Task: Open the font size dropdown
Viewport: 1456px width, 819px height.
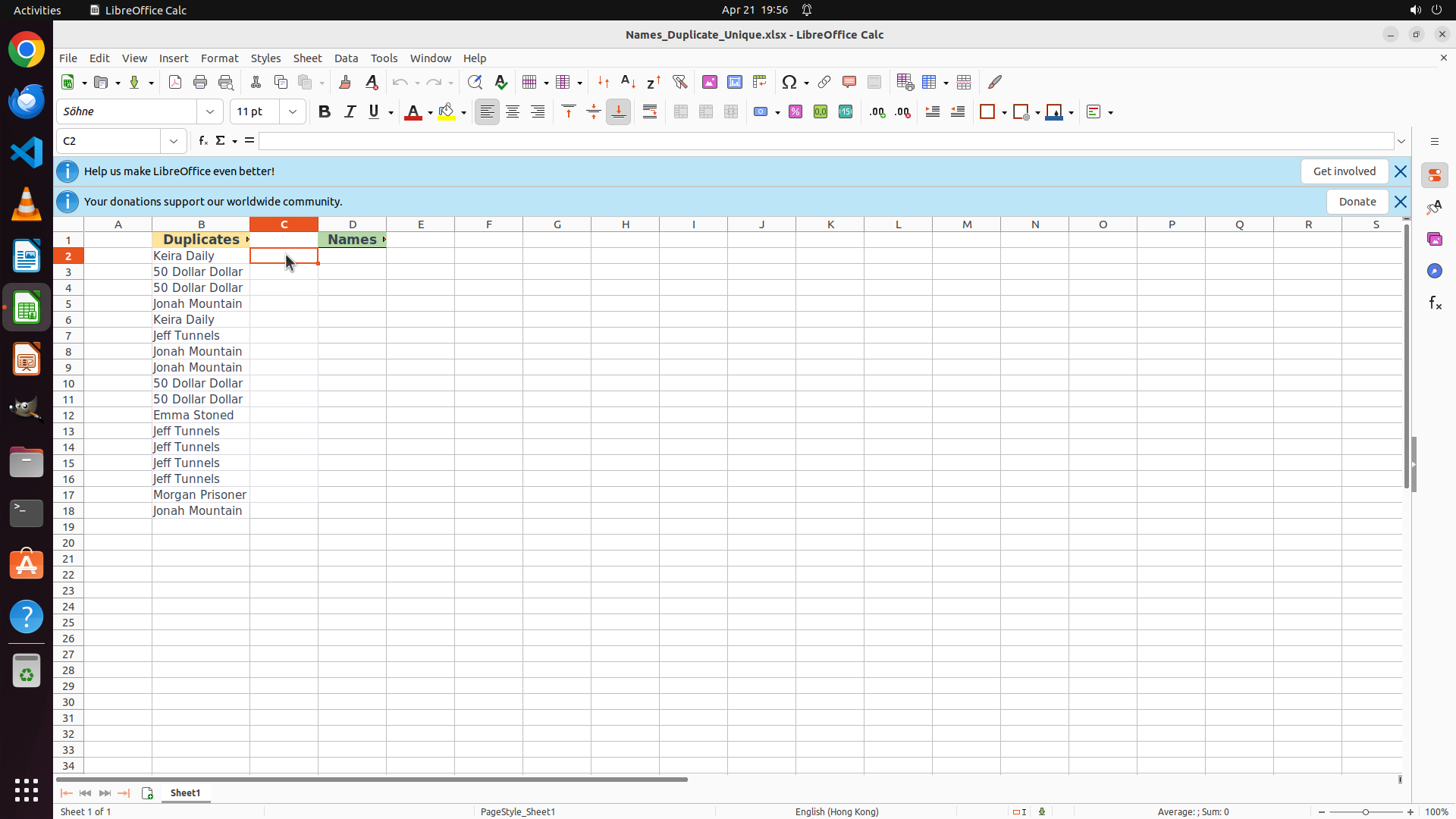Action: click(x=293, y=111)
